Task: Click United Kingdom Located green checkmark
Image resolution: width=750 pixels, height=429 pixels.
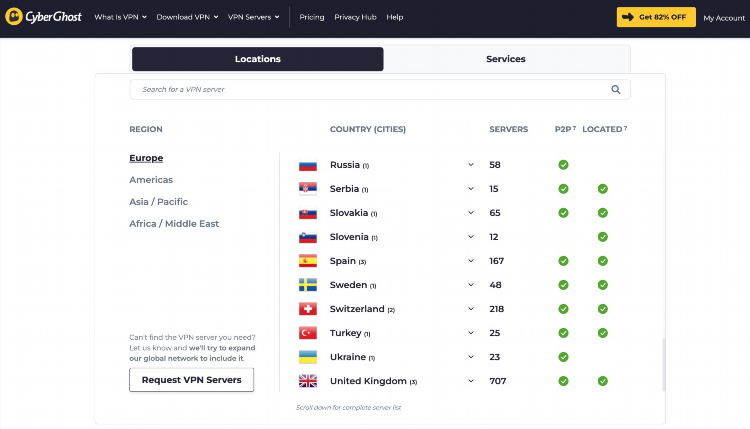Action: click(603, 381)
